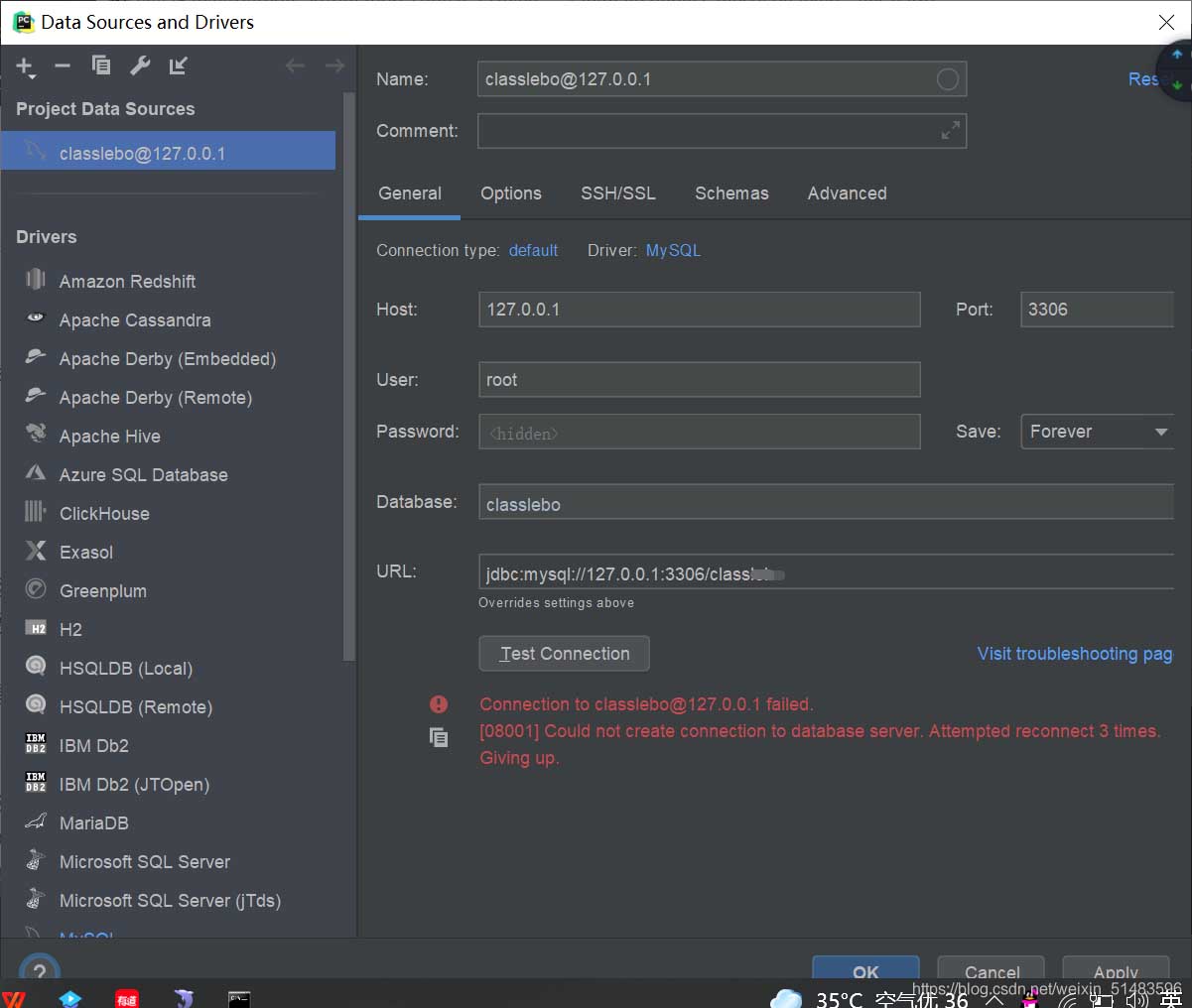Click the color circle in the Name field
Screen dimensions: 1192x1008
pos(948,79)
